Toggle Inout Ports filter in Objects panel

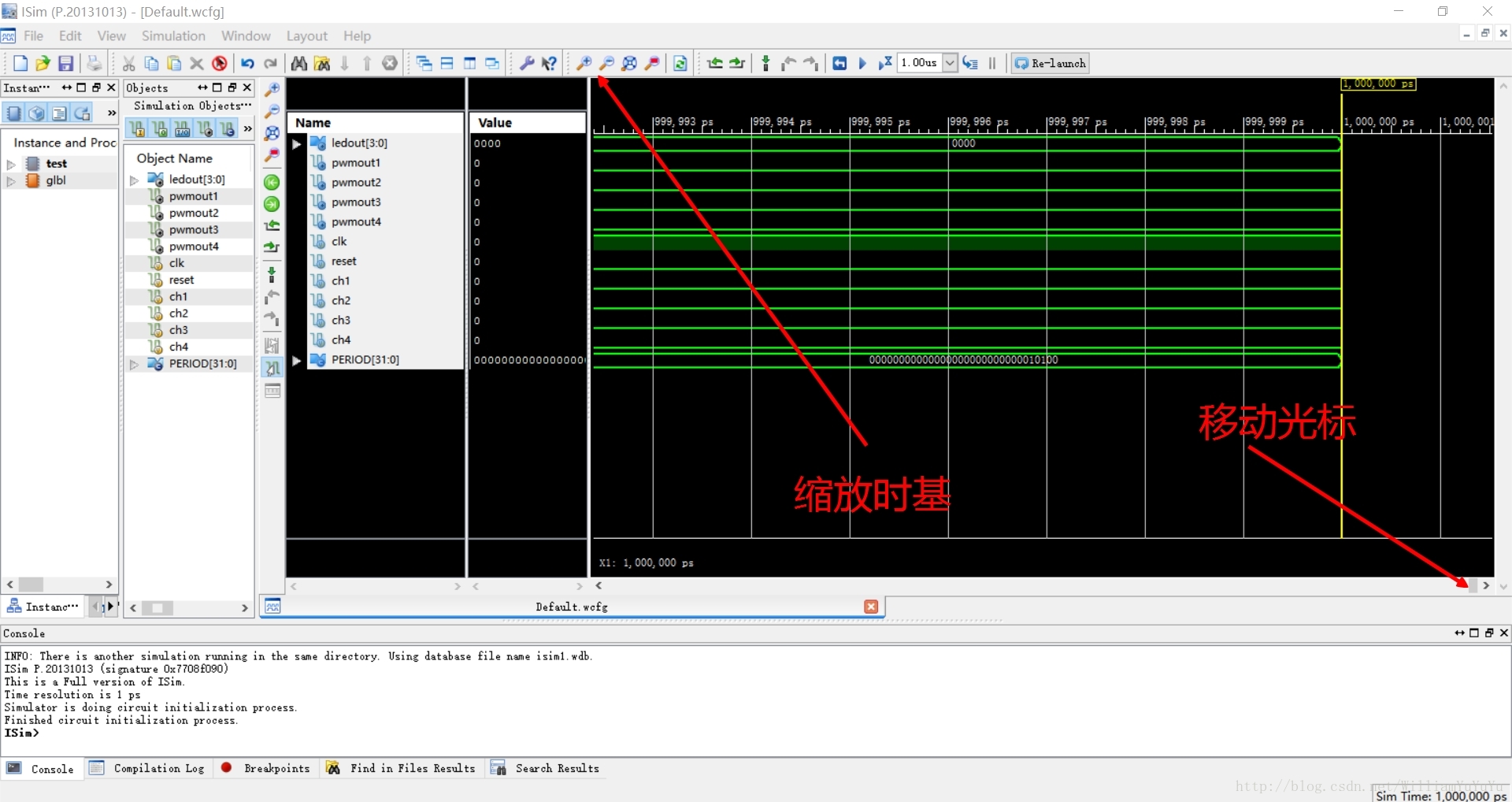(x=182, y=128)
